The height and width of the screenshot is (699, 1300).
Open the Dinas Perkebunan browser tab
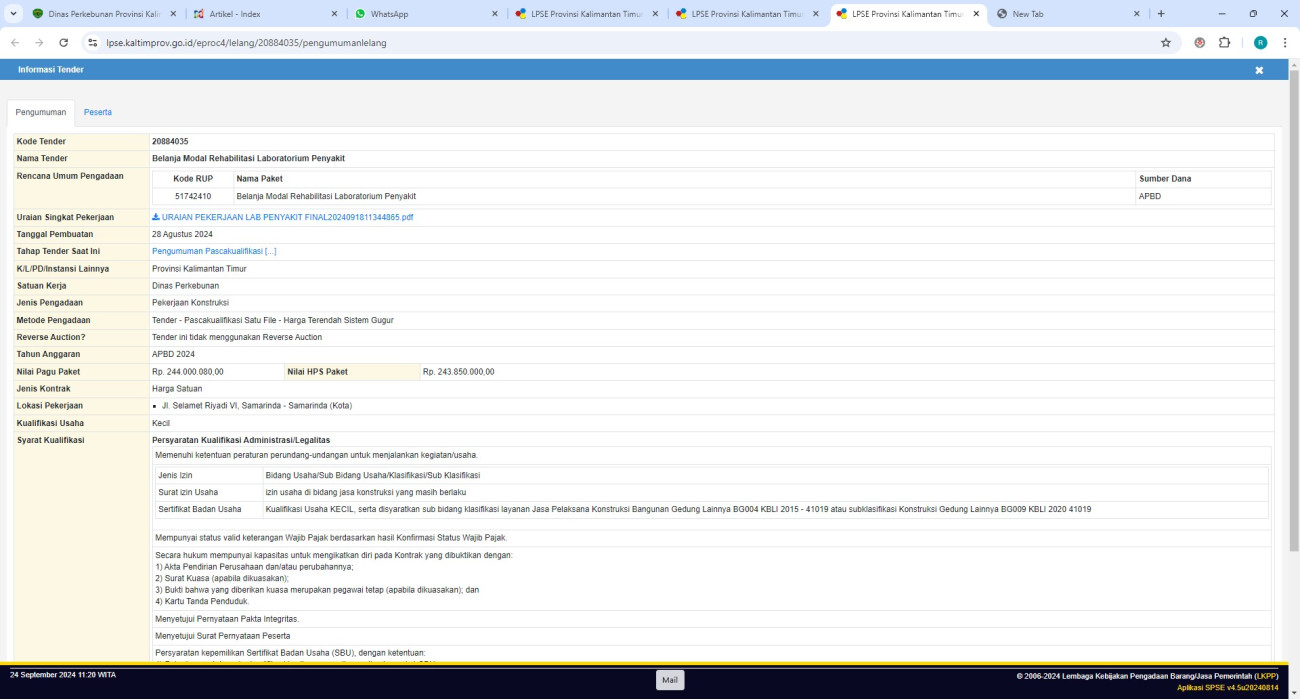100,14
